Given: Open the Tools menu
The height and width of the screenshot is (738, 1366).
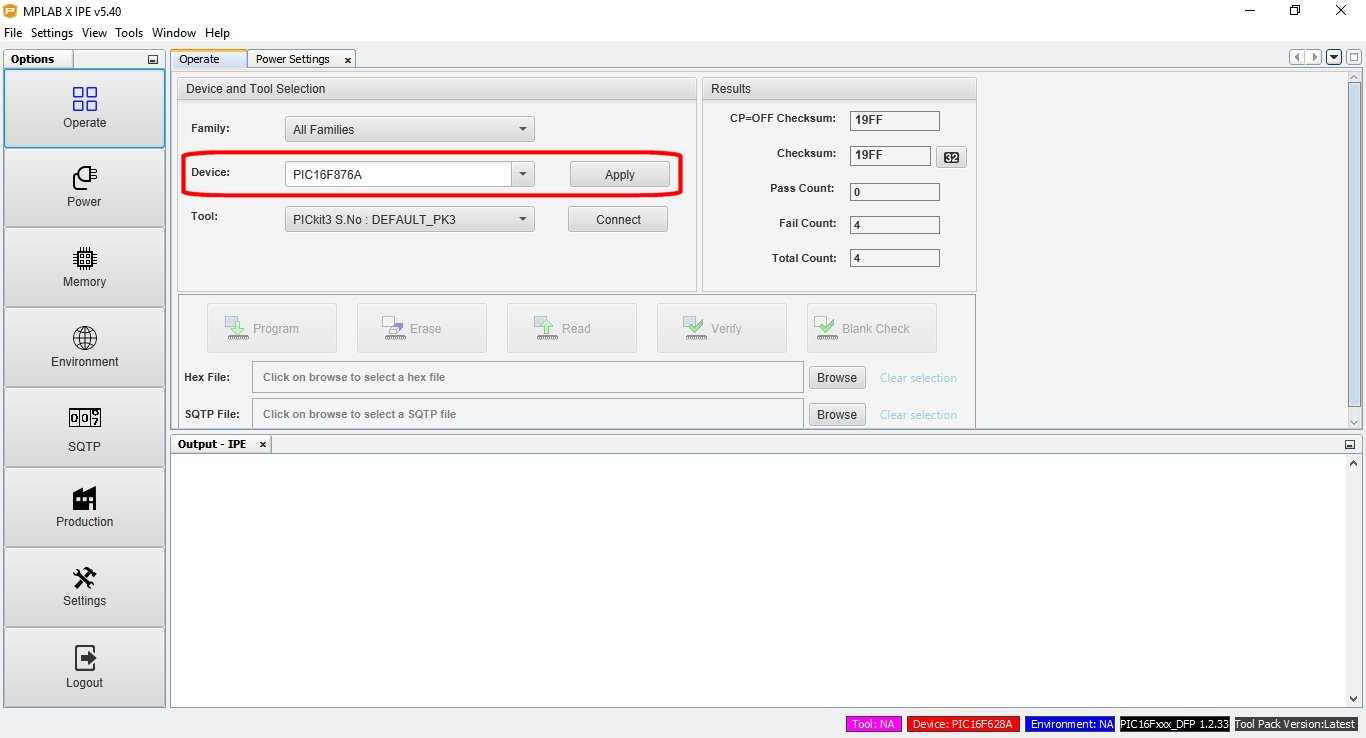Looking at the screenshot, I should click(x=130, y=33).
